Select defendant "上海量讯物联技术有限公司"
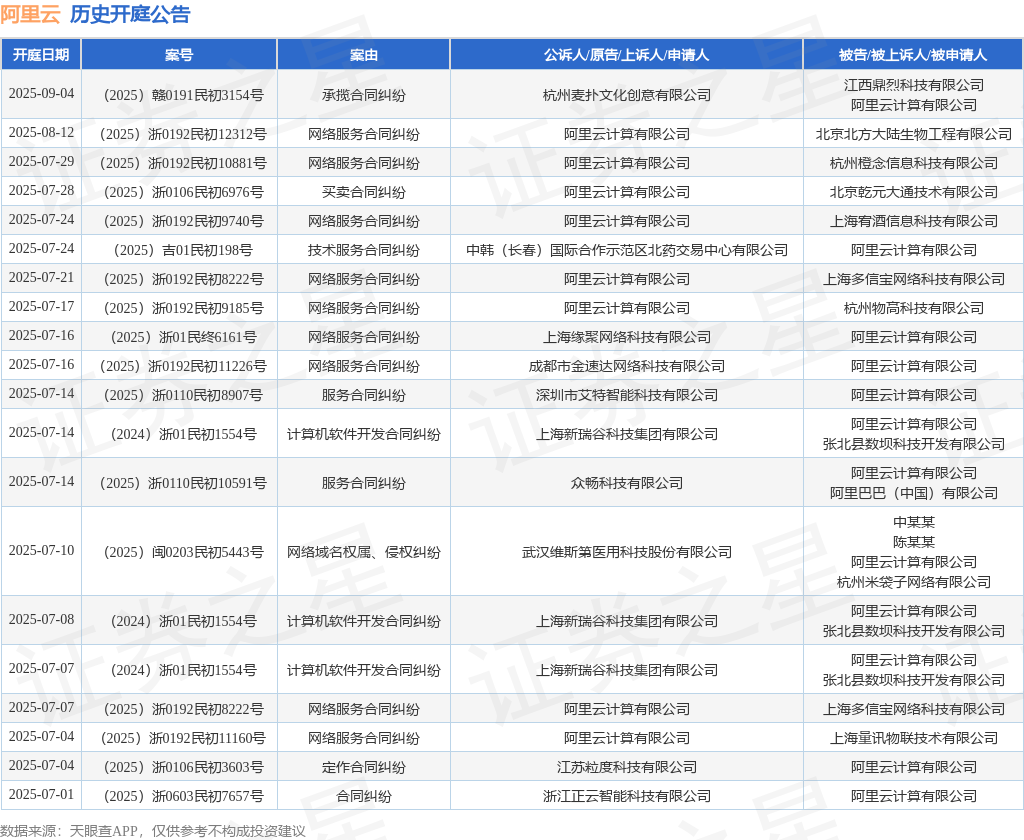The image size is (1024, 840). coord(913,739)
